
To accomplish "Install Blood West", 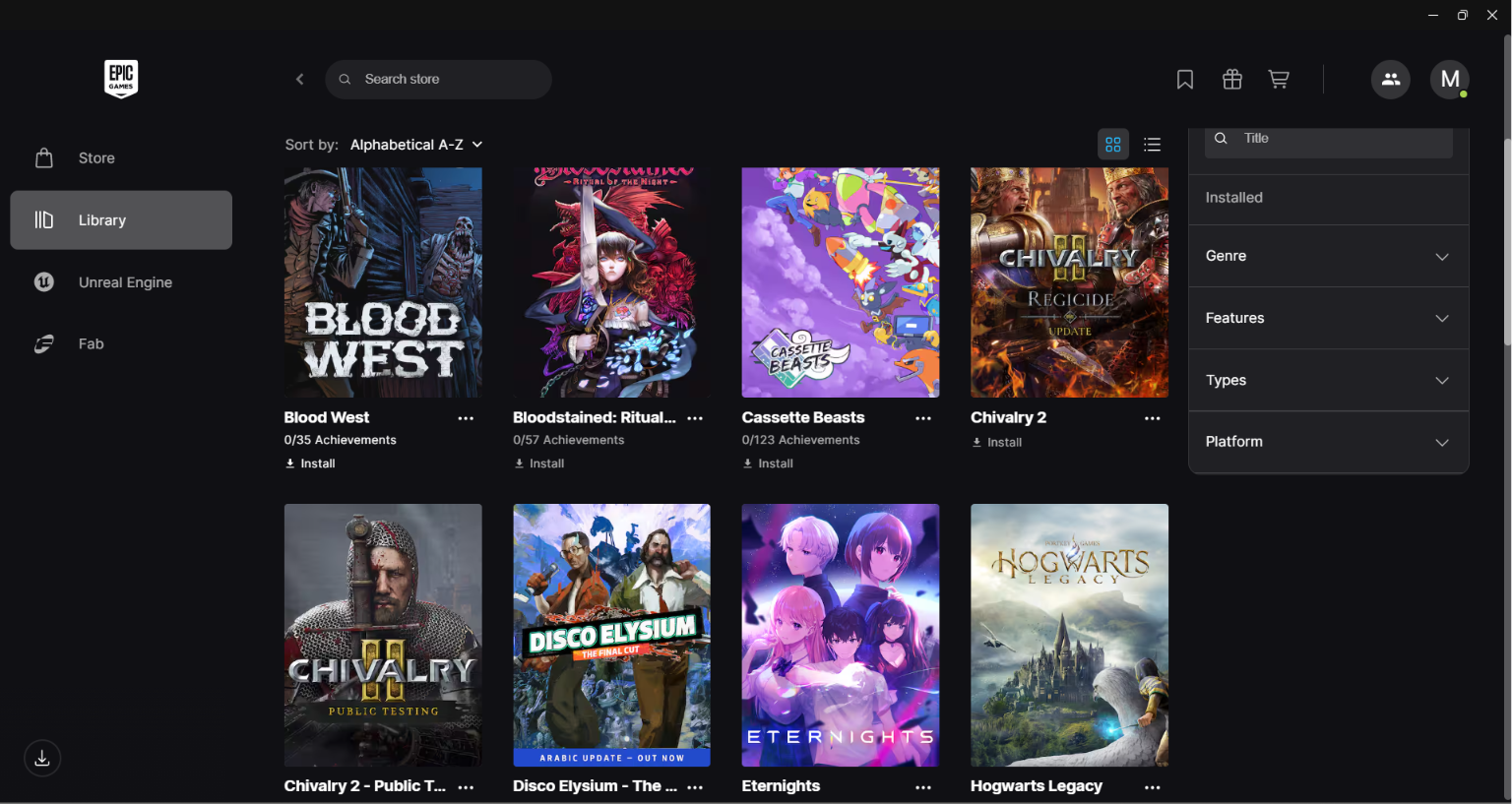I will coord(310,464).
